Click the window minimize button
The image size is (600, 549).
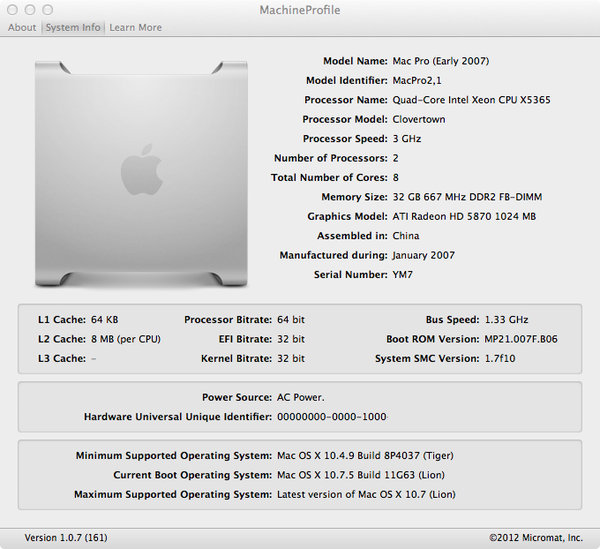(x=30, y=10)
